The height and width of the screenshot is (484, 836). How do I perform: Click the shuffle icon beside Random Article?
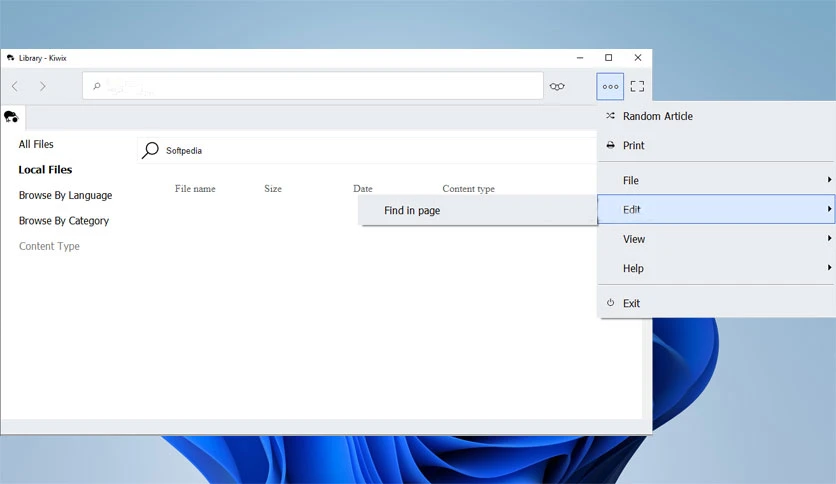[610, 116]
